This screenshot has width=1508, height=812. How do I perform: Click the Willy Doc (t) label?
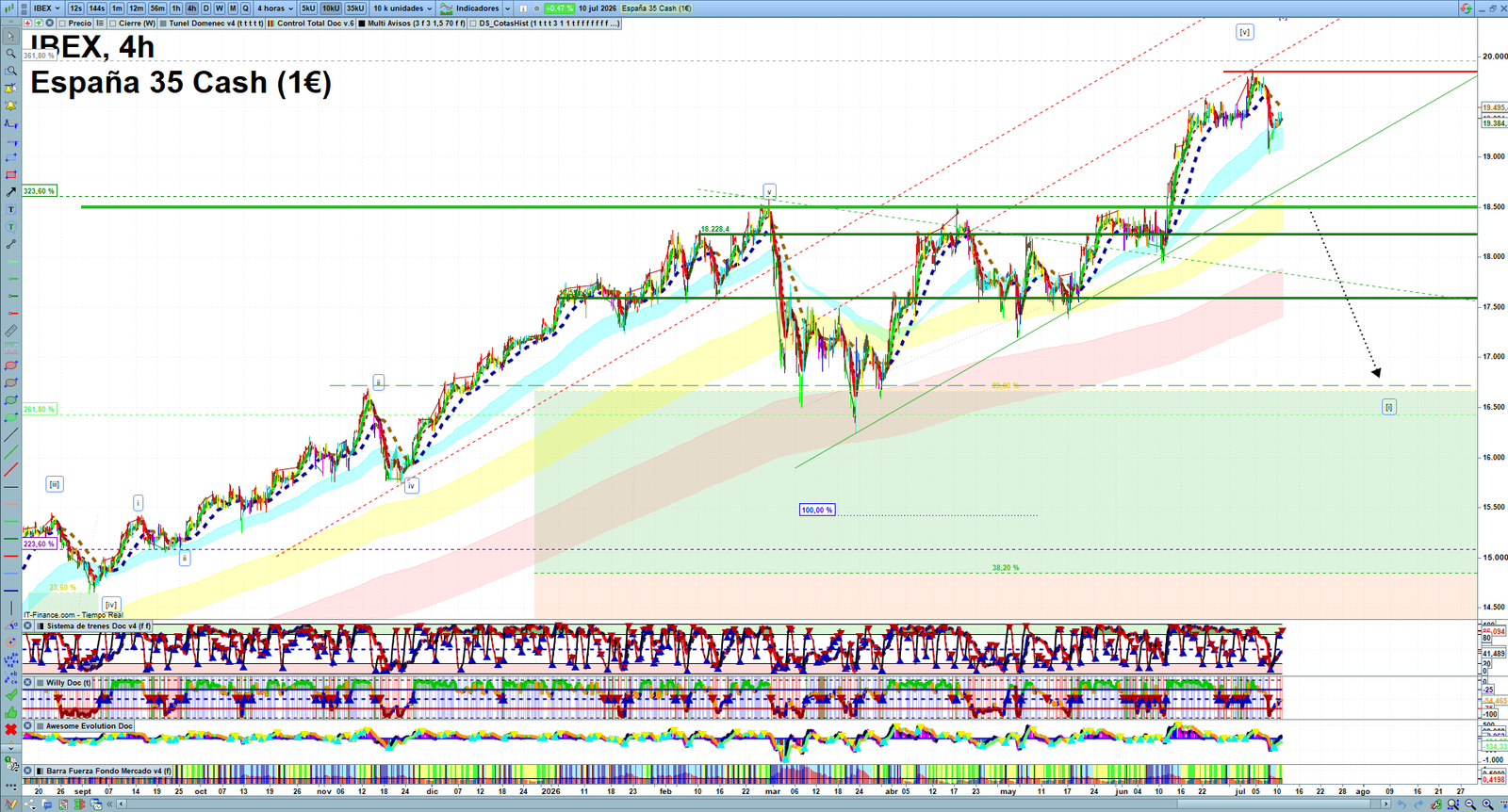click(69, 682)
